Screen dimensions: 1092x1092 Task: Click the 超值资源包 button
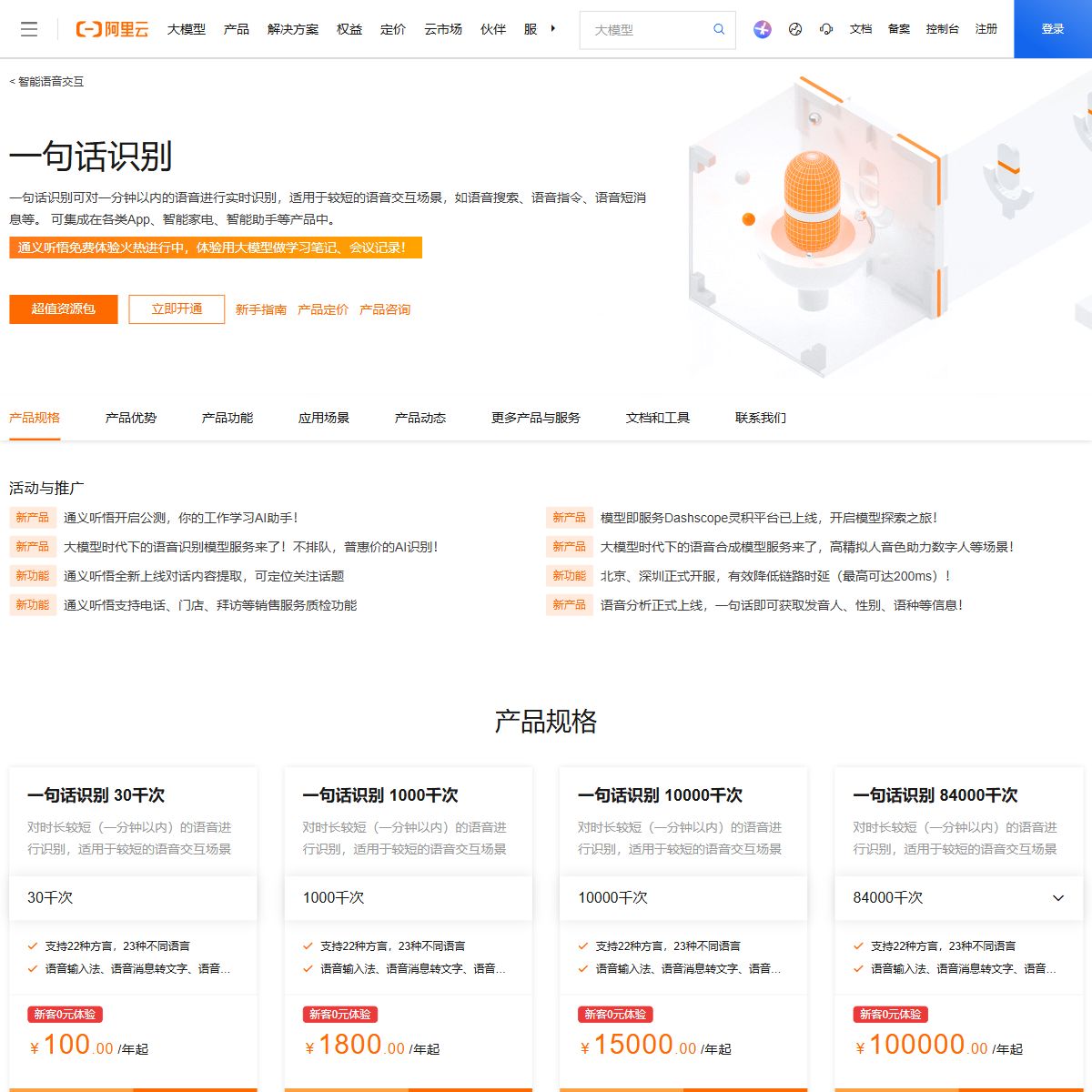(64, 309)
